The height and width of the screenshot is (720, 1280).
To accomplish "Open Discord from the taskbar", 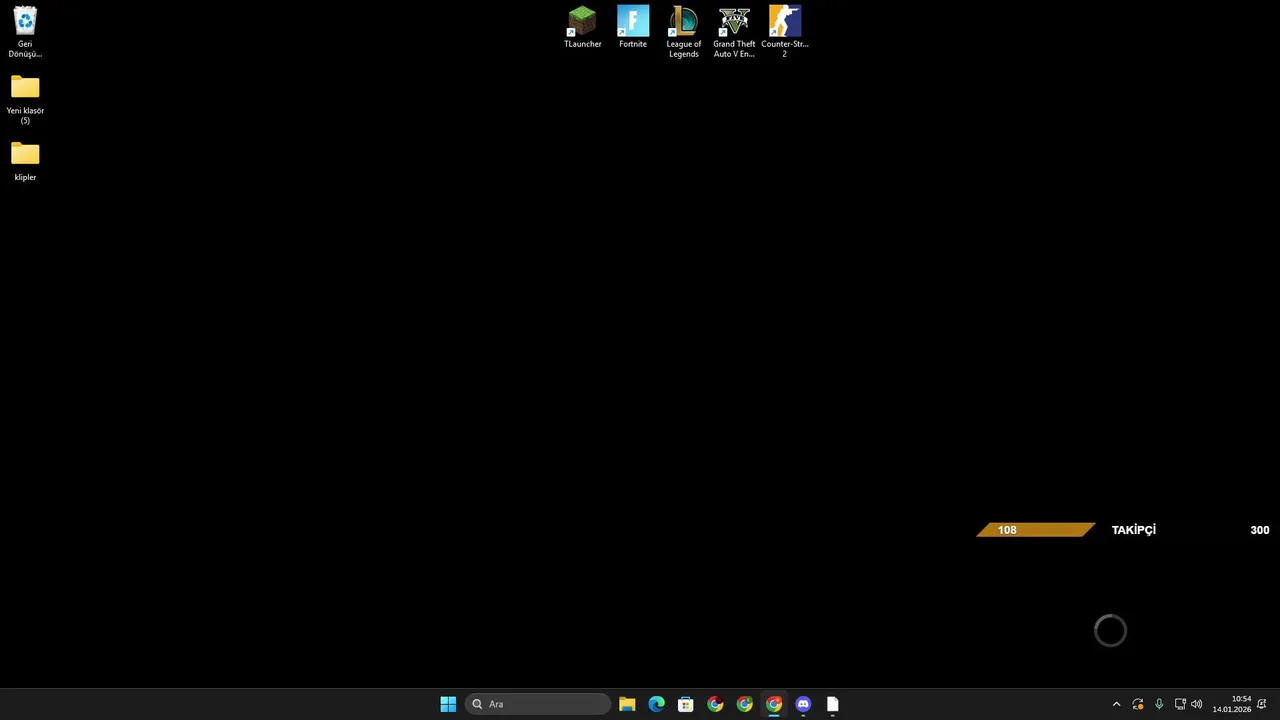I will (803, 704).
